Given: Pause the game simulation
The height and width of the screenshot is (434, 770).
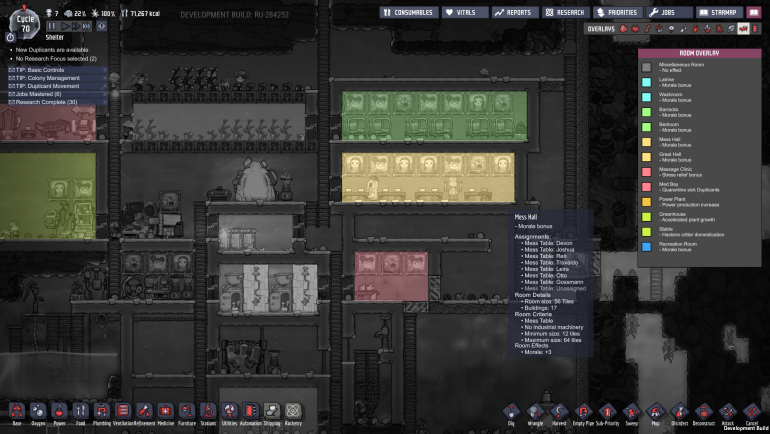Looking at the screenshot, I should click(51, 26).
